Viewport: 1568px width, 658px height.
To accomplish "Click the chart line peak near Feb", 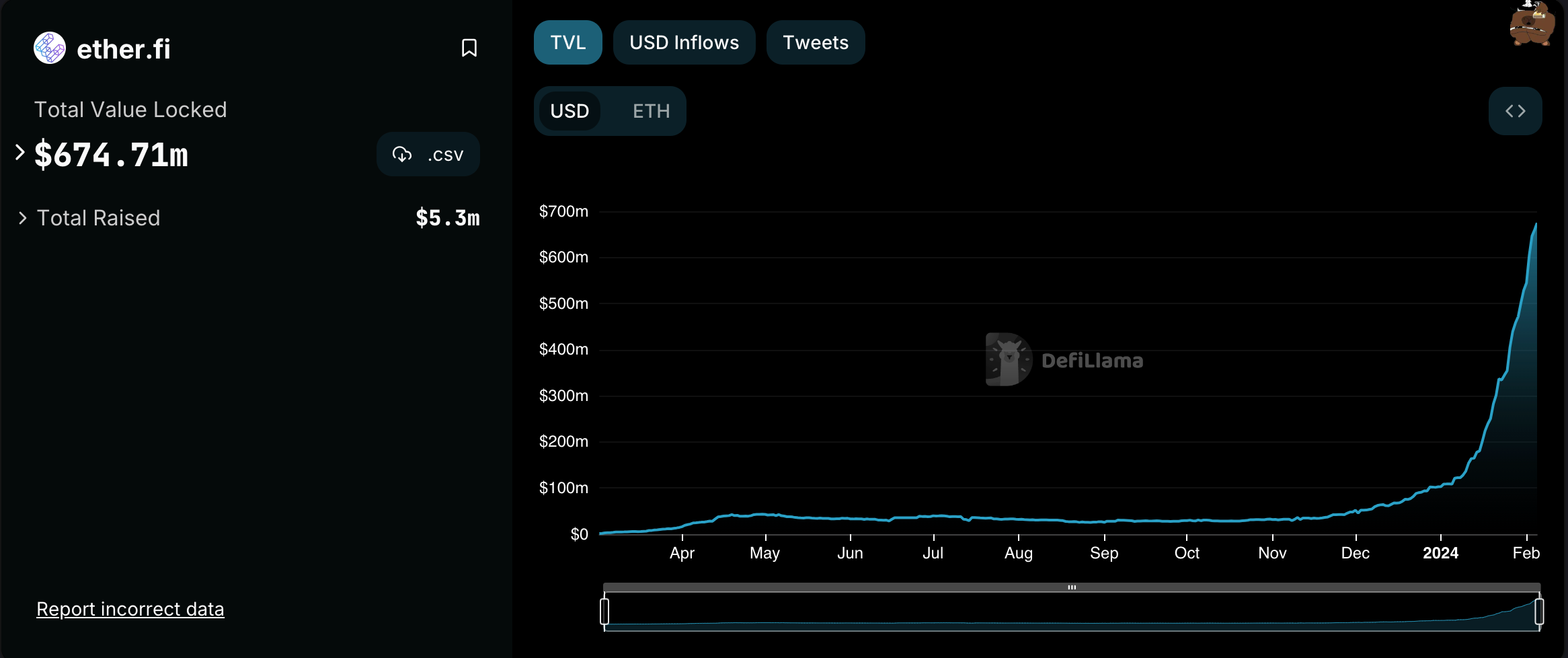I will point(1536,225).
